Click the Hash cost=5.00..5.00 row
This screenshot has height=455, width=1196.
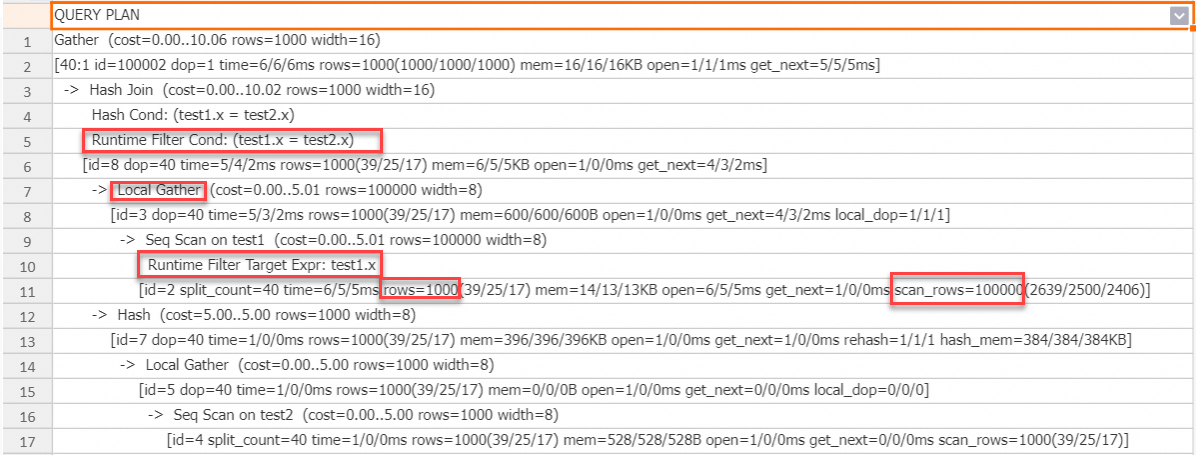(x=620, y=315)
